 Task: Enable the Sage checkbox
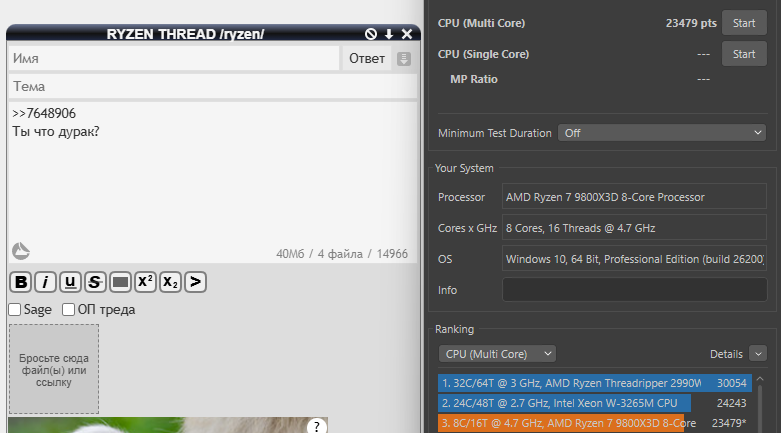click(15, 309)
